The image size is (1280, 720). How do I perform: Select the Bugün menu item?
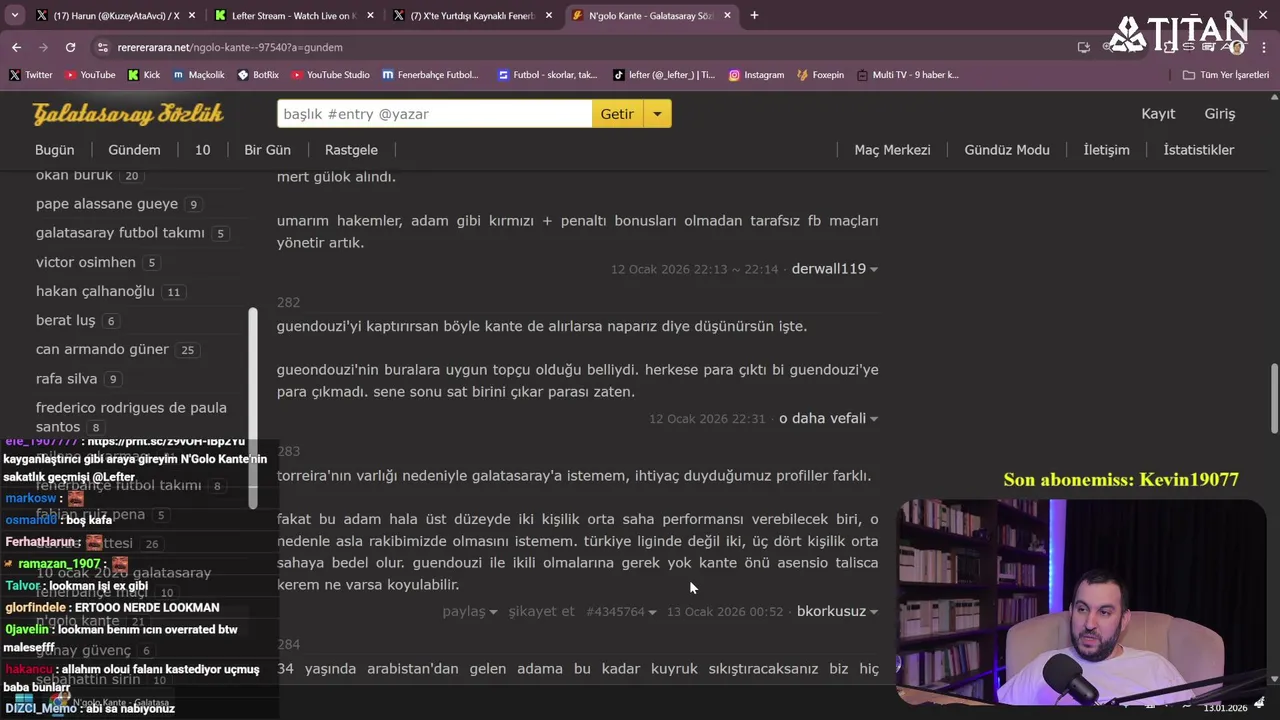coord(55,150)
